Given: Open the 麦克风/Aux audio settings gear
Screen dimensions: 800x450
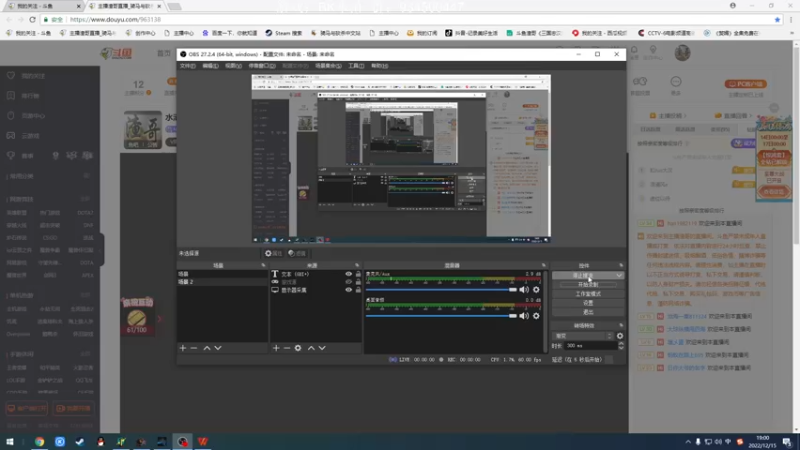Looking at the screenshot, I should tap(536, 289).
